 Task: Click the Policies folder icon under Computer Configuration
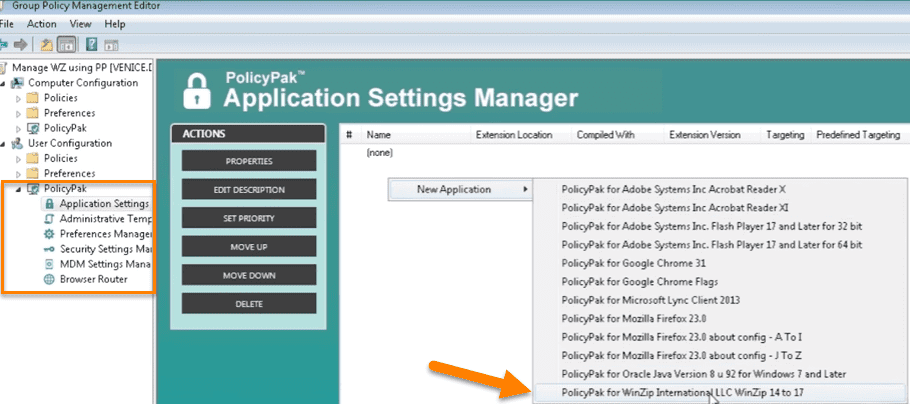tap(33, 98)
